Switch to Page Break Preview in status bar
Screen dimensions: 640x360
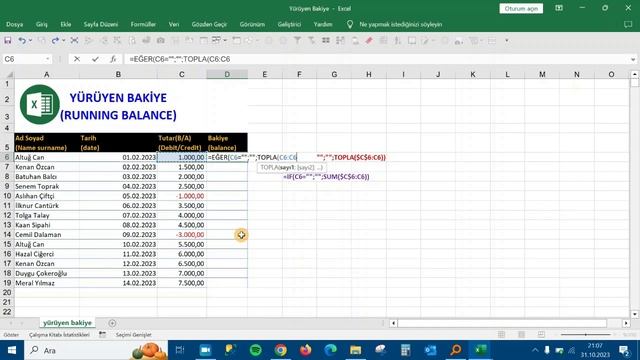click(x=541, y=335)
